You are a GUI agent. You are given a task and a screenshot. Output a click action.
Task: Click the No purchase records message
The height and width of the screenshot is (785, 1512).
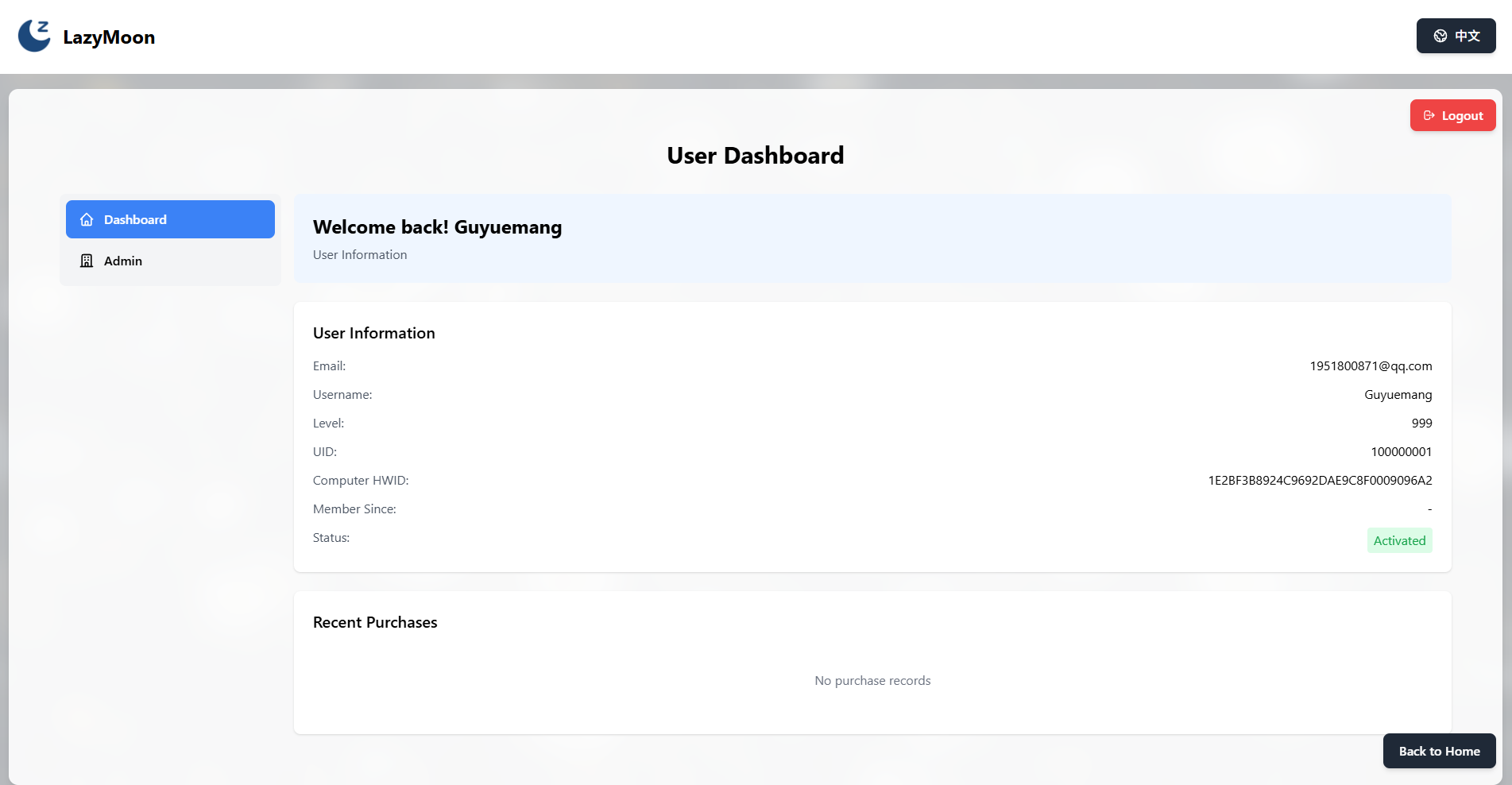[872, 681]
